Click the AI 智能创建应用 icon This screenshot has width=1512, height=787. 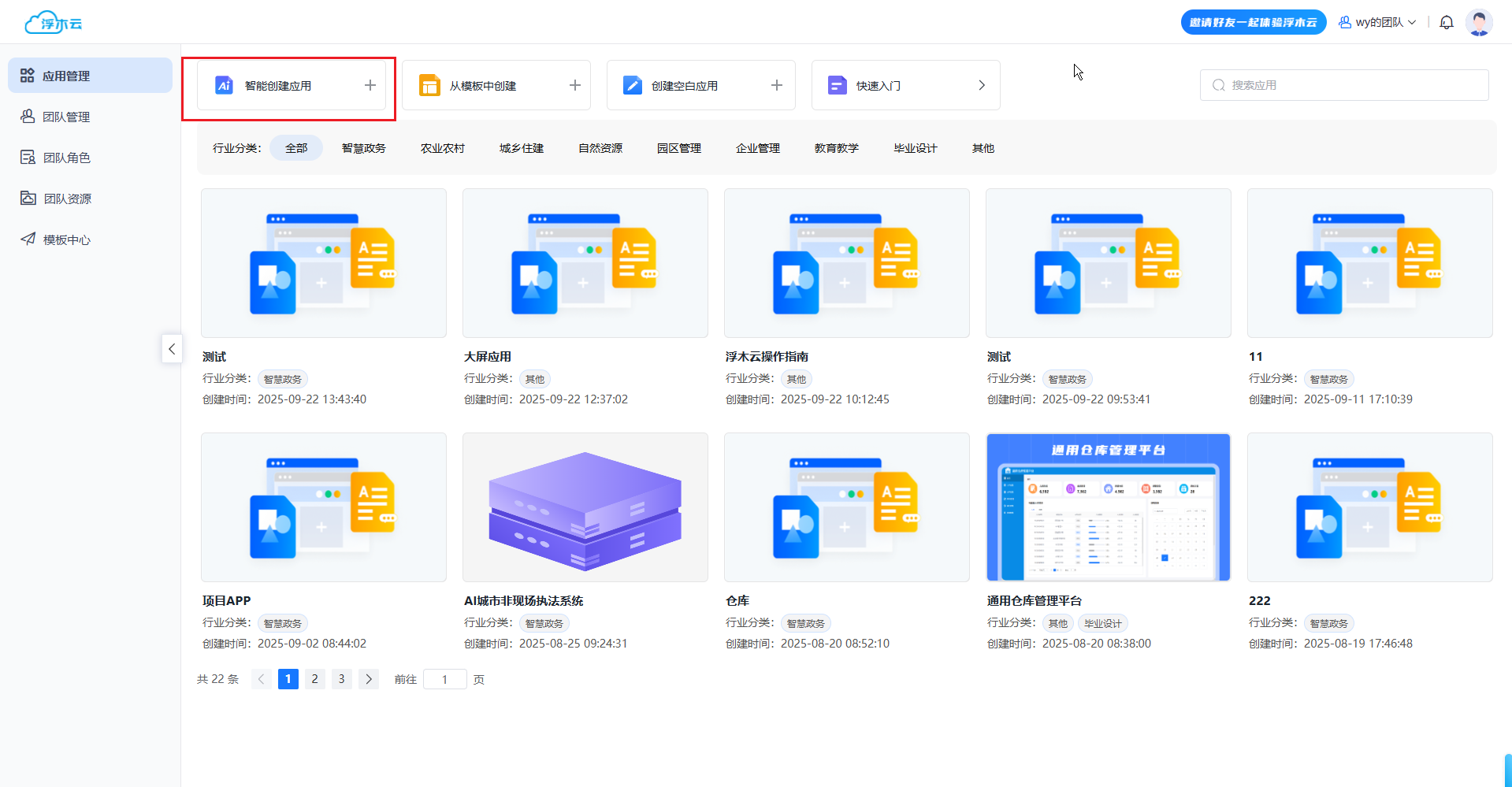point(224,85)
